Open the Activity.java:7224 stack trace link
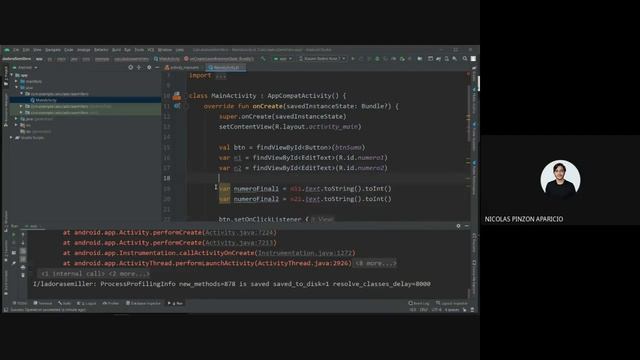Viewport: 640px width, 360px height. [x=240, y=233]
